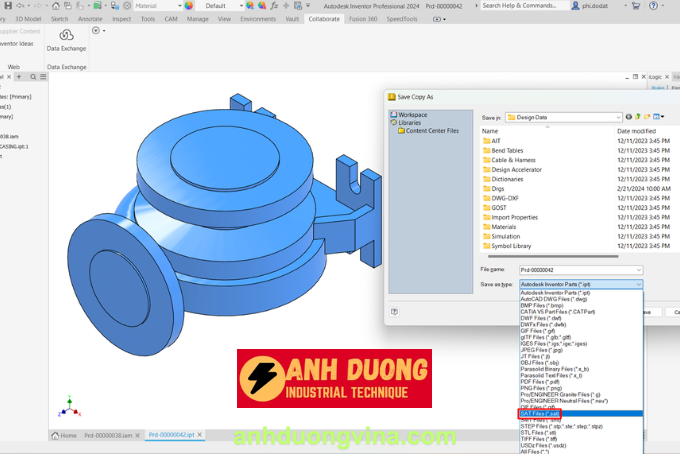Choose SAT Files (*.sat) from type list

(540, 413)
